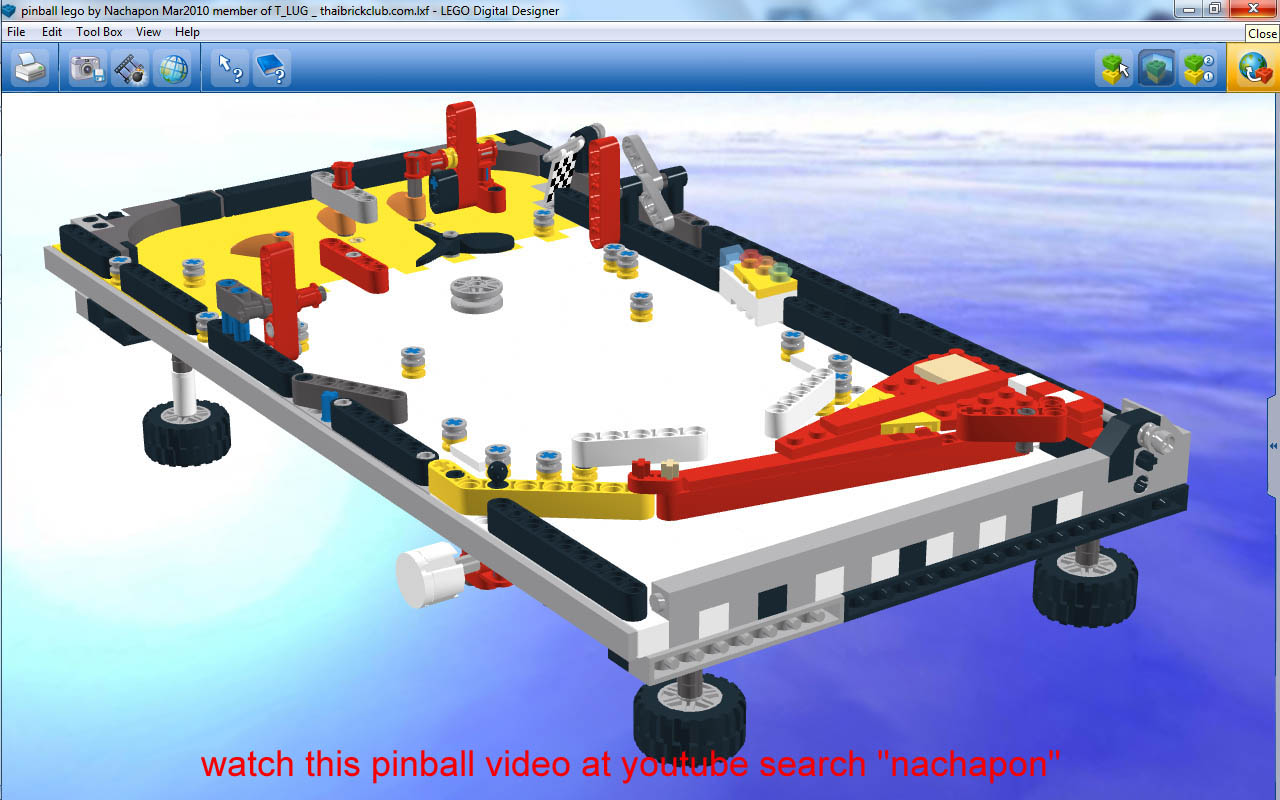Click the Print toolbar icon
The height and width of the screenshot is (800, 1280).
pos(30,68)
